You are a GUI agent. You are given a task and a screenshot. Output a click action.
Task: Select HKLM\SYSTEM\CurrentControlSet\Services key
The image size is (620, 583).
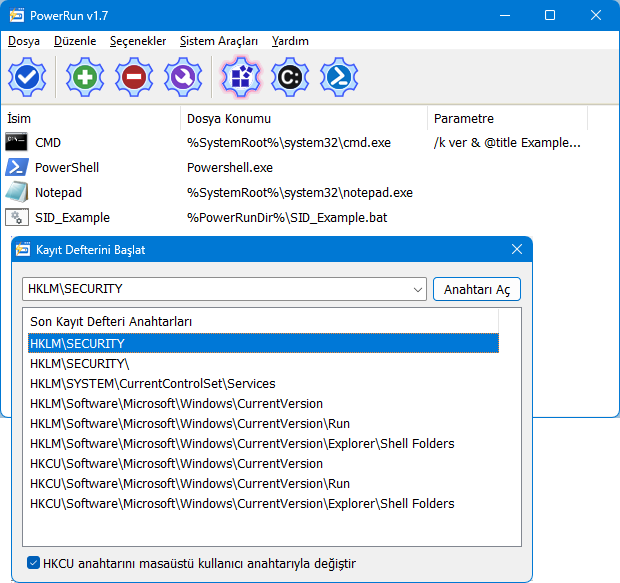[x=263, y=383]
